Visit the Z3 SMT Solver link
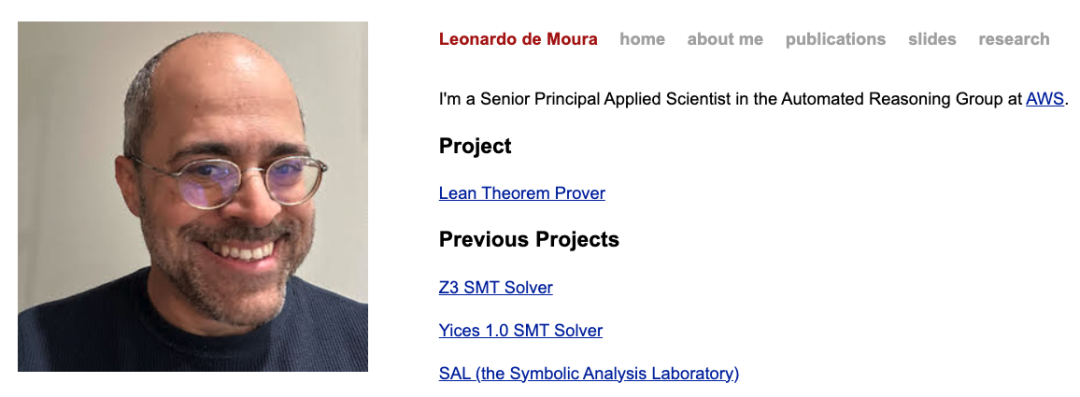Viewport: 1080px width, 397px height. click(496, 287)
